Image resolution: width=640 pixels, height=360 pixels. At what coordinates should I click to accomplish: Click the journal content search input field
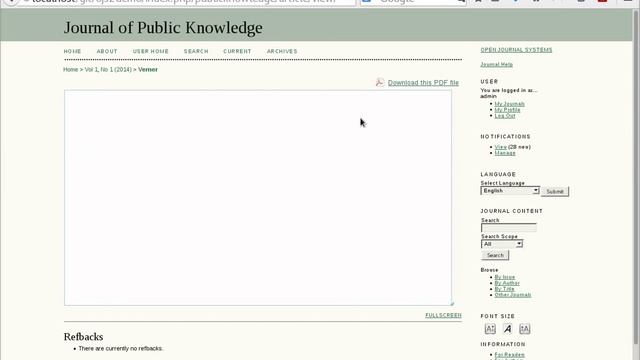[509, 228]
